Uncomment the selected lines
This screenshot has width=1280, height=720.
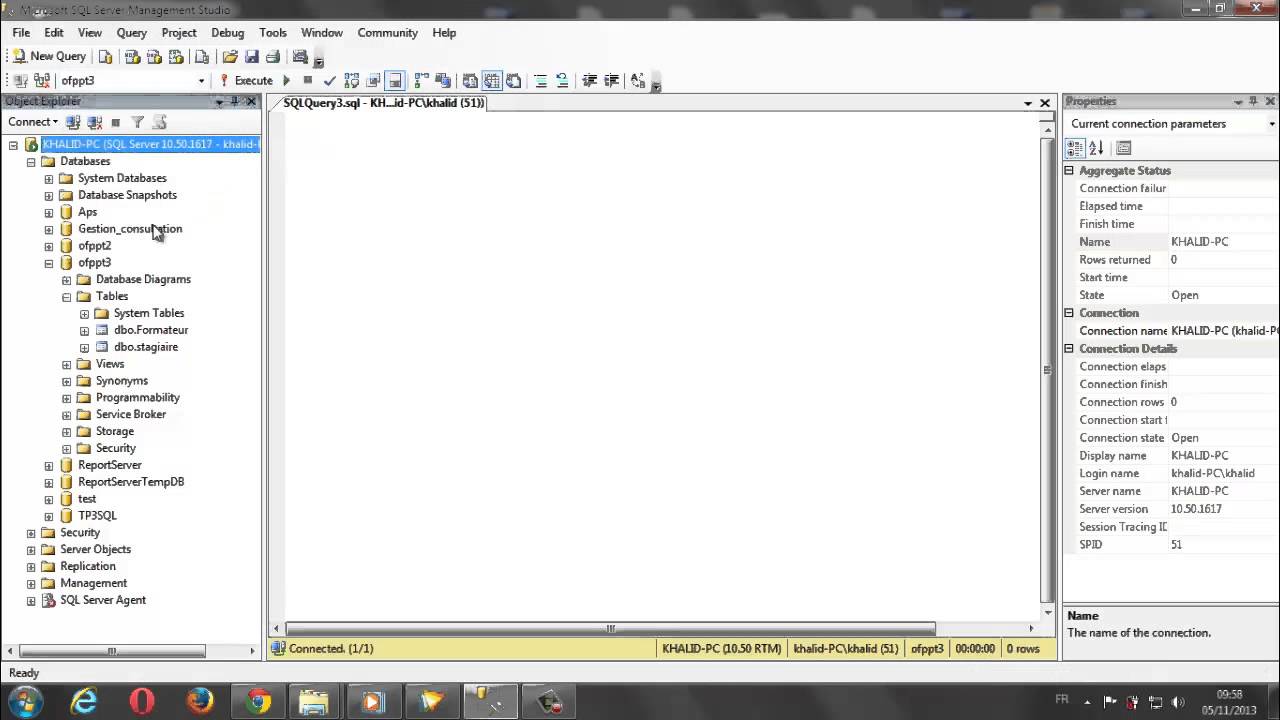(562, 81)
